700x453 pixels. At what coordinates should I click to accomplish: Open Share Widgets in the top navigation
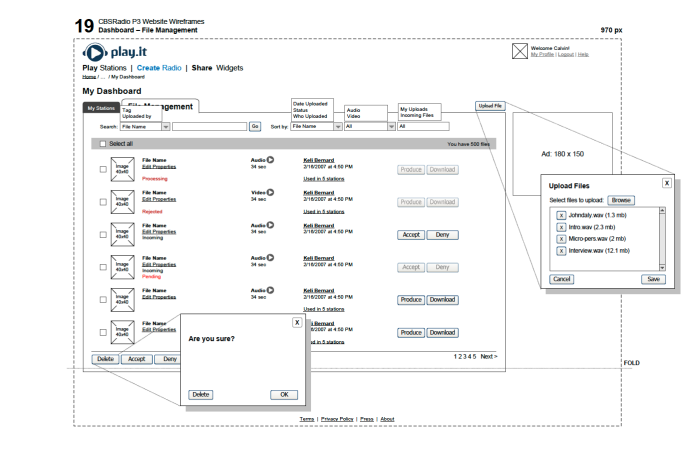[x=217, y=68]
